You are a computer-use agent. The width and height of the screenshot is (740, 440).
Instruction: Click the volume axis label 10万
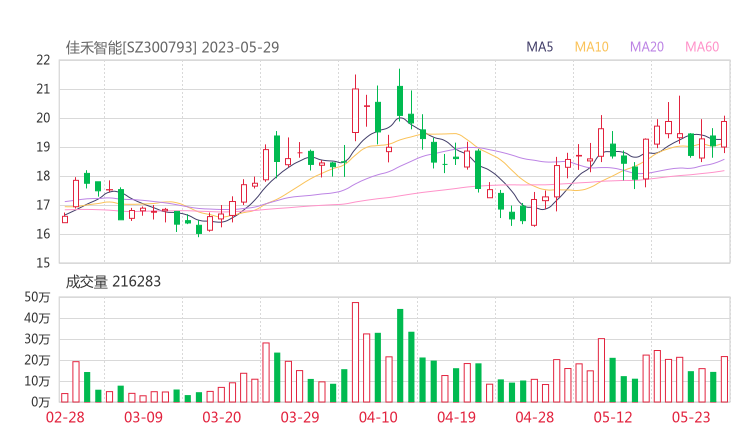pos(37,381)
